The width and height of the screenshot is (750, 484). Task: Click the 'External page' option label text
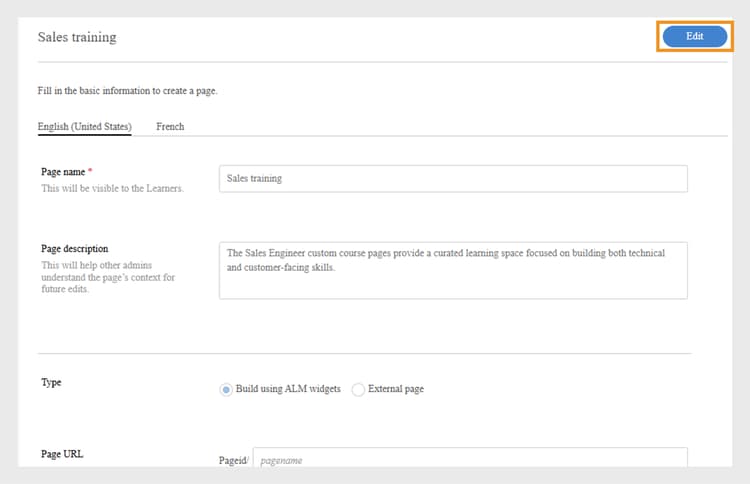(x=396, y=389)
